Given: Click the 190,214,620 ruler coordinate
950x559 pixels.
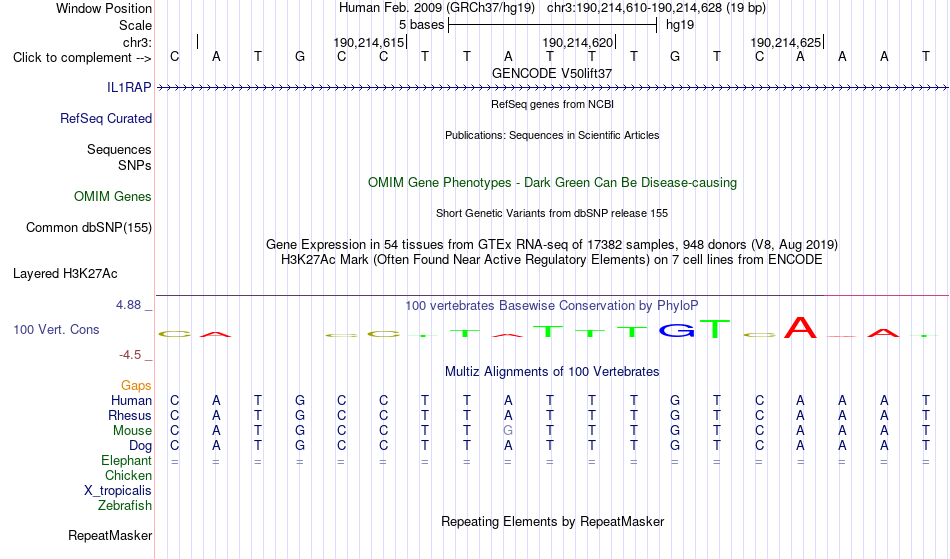Looking at the screenshot, I should pos(577,42).
